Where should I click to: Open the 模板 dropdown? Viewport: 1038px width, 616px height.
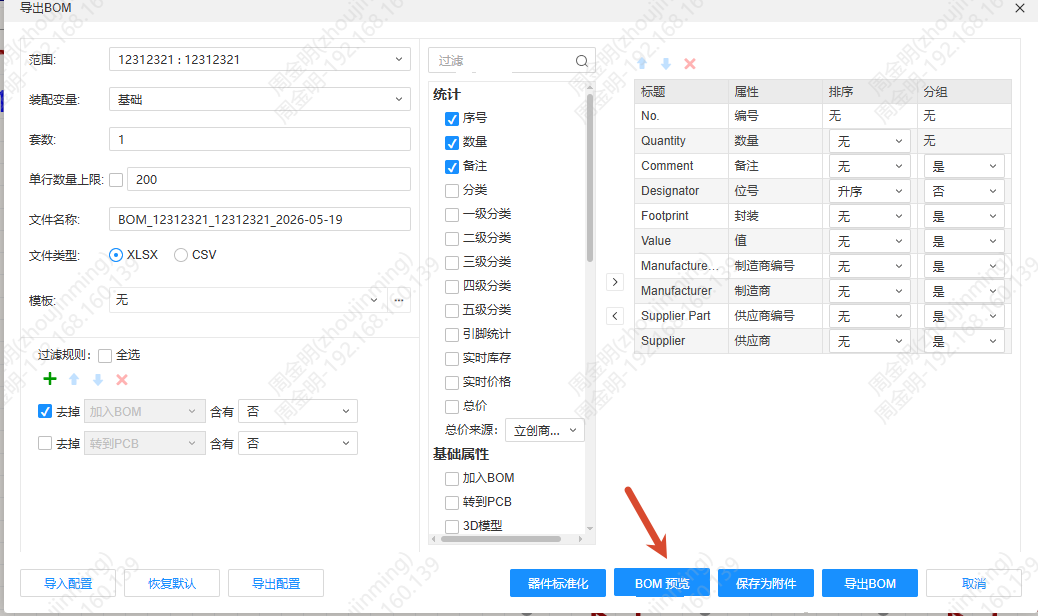coord(248,300)
